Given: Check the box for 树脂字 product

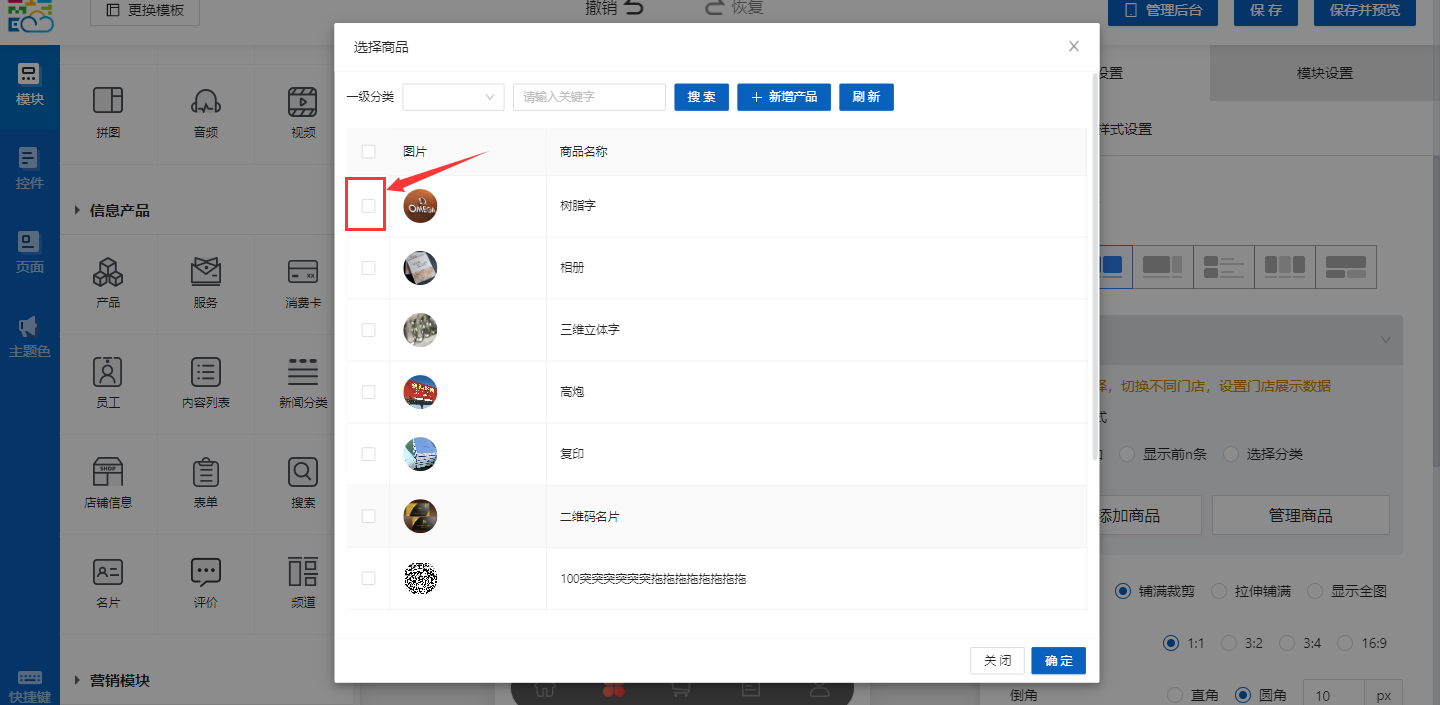Looking at the screenshot, I should tap(368, 206).
